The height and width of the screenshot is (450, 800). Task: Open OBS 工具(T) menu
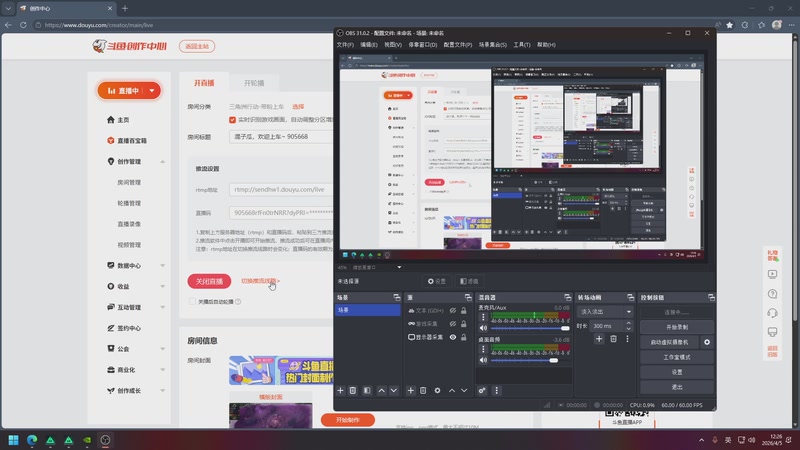[x=521, y=45]
